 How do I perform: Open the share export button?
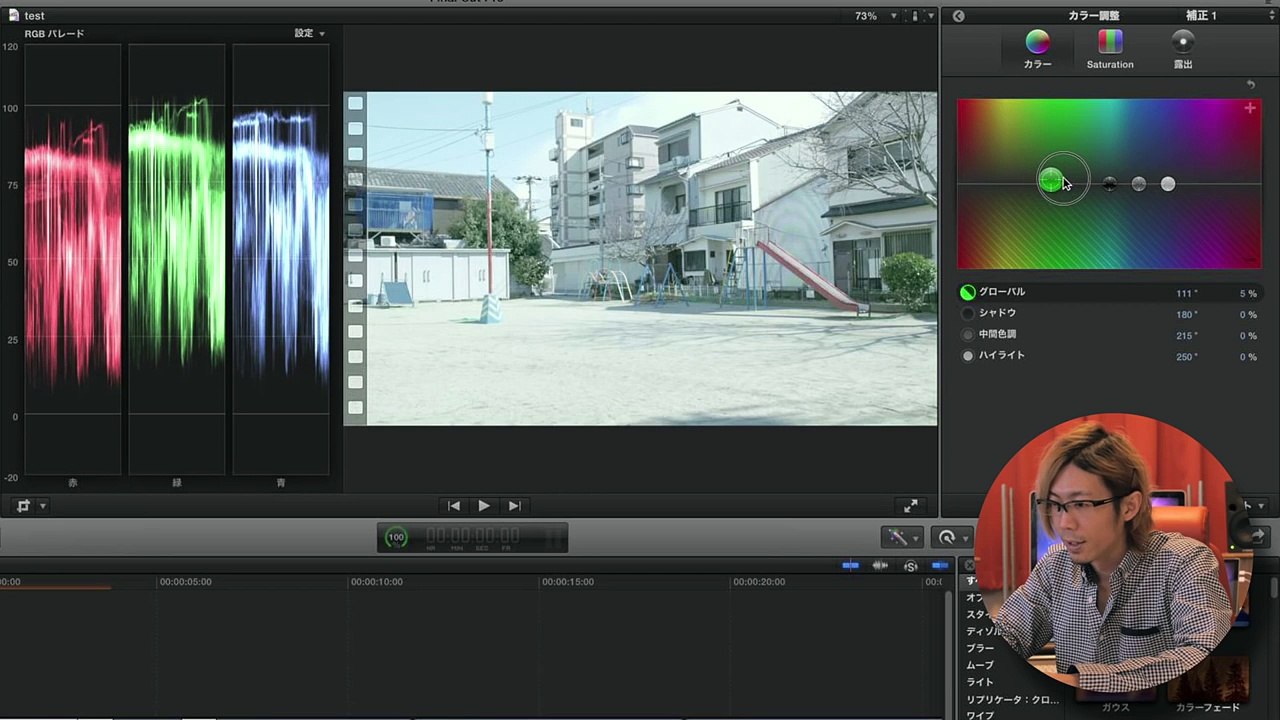(1257, 538)
